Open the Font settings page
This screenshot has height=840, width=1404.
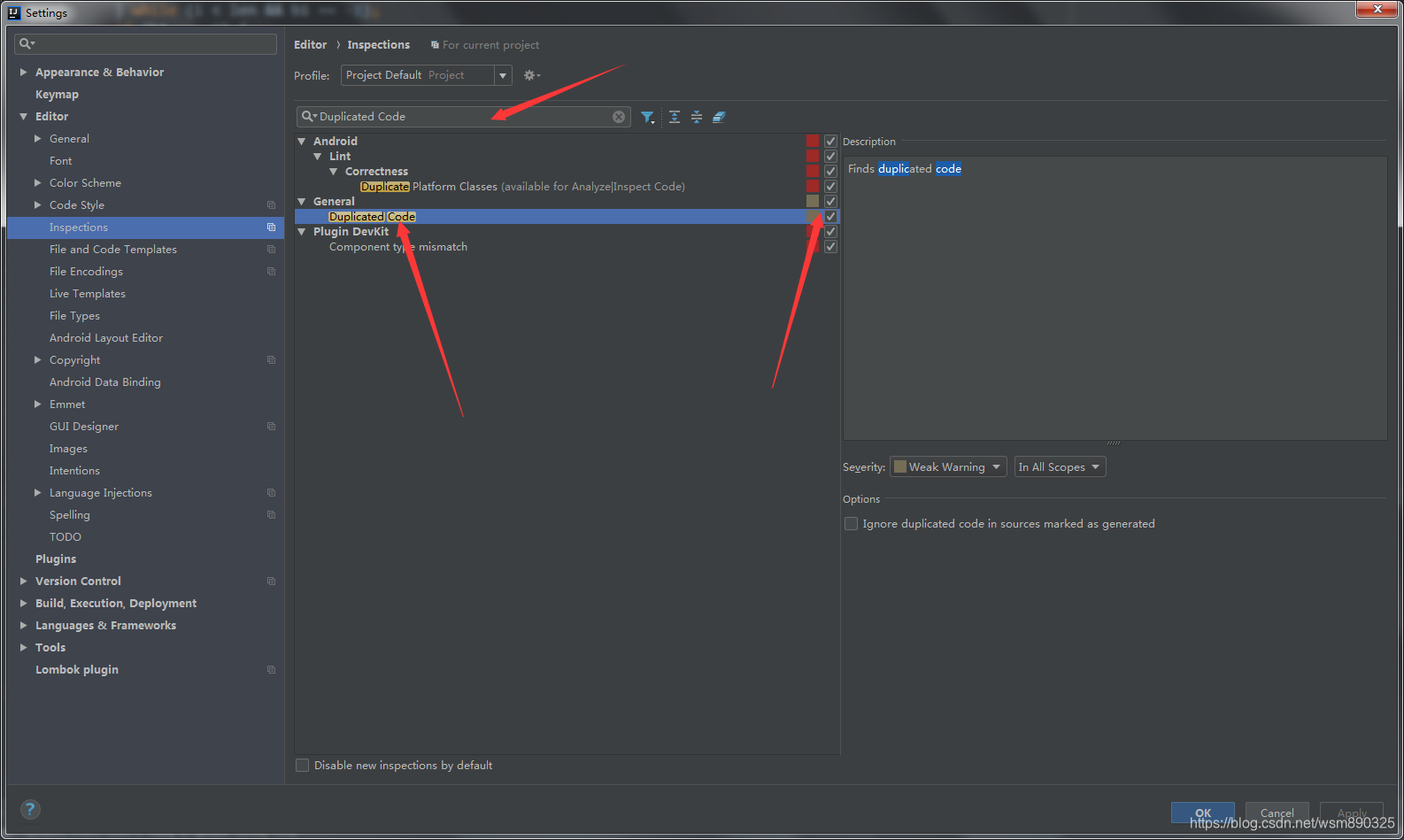click(x=61, y=161)
